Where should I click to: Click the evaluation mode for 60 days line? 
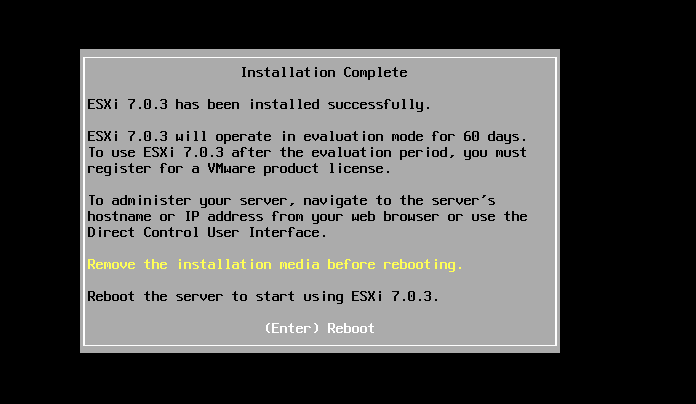[307, 136]
